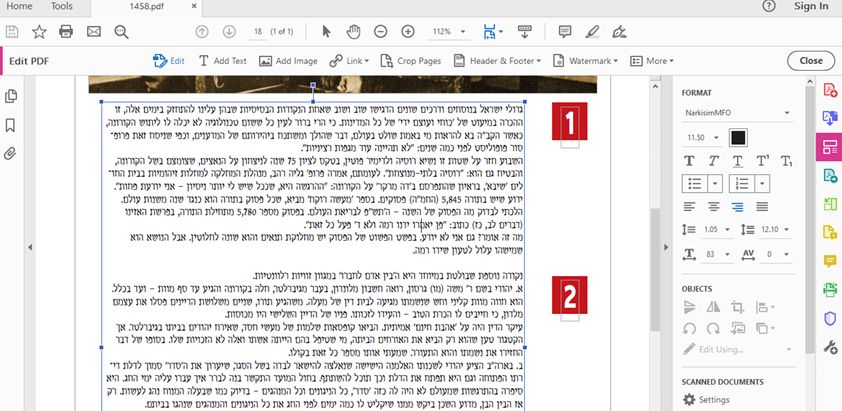
Task: Go to the next page with the down arrow
Action: point(229,32)
